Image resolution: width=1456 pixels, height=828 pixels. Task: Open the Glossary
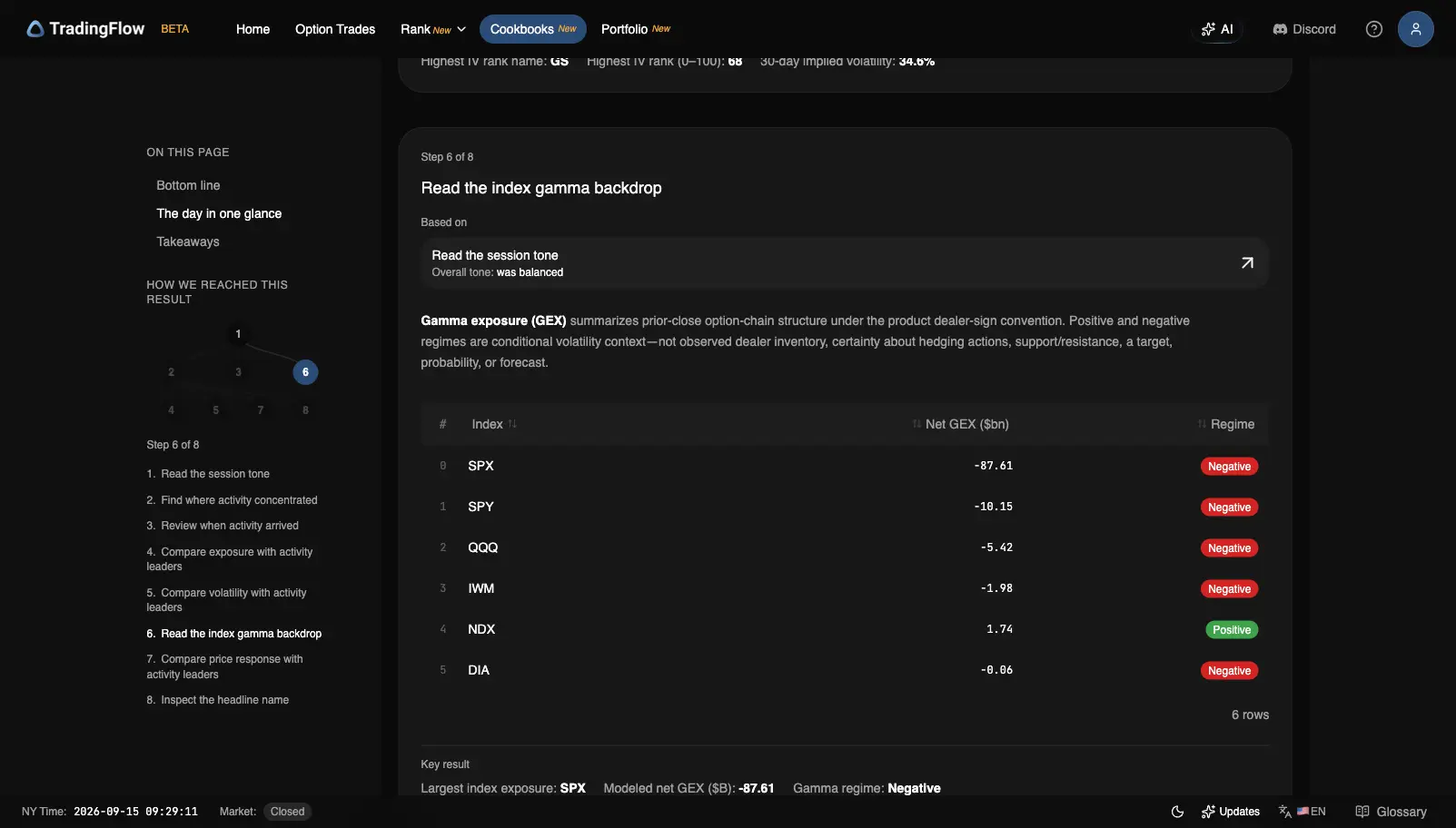pos(1392,812)
